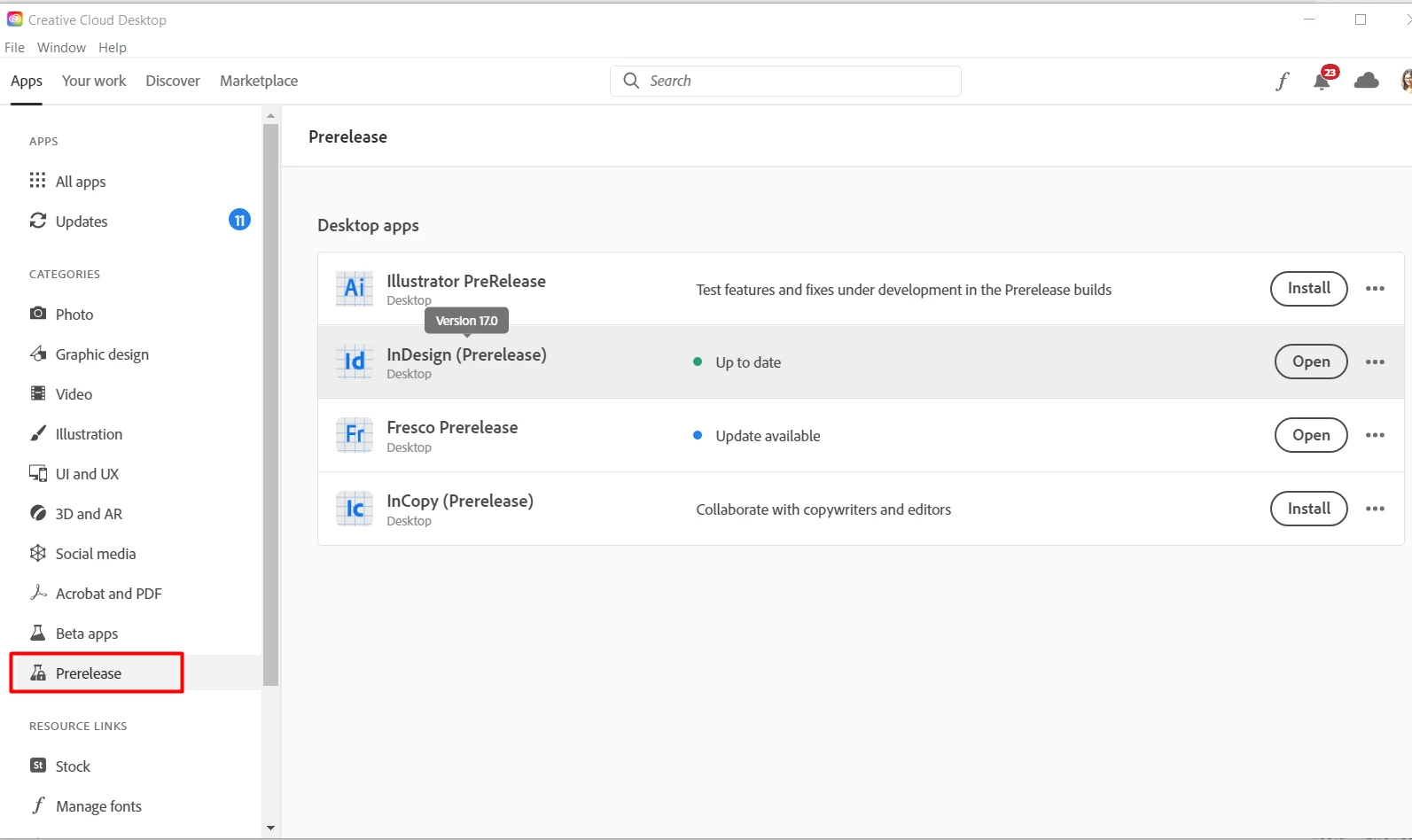Open the All apps grid icon
1412x840 pixels.
point(37,181)
